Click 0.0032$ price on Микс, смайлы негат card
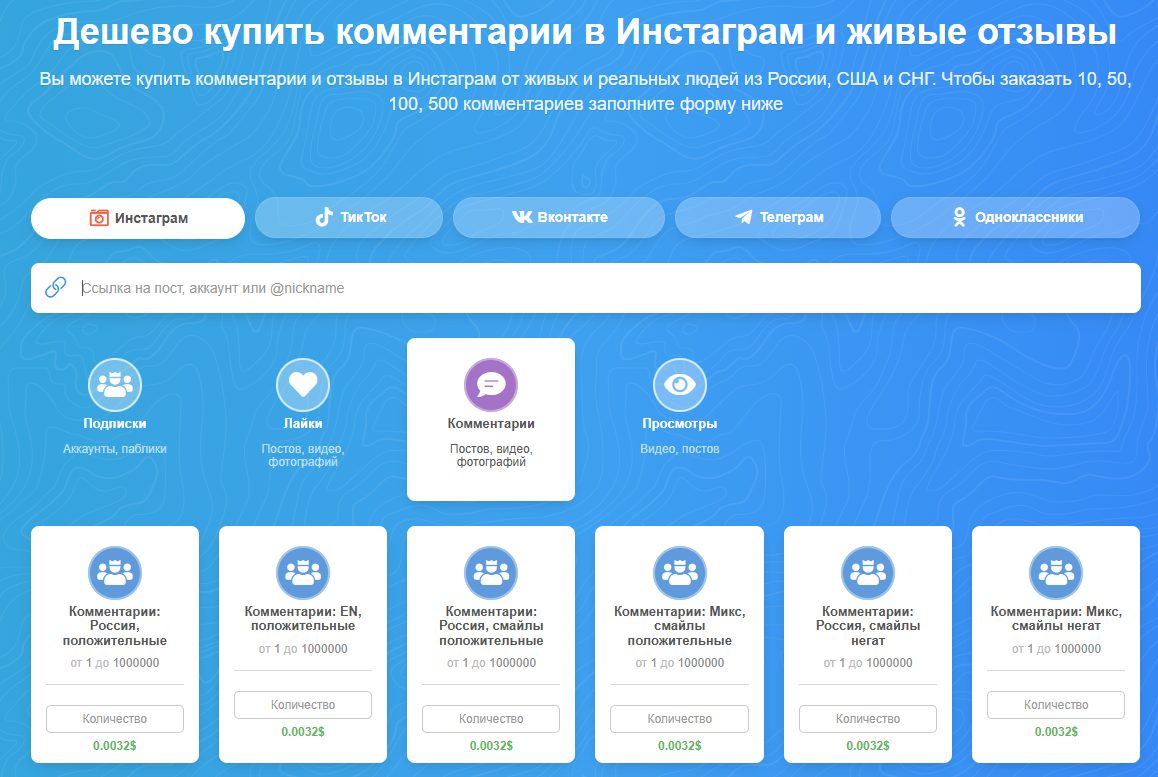 coord(1056,732)
